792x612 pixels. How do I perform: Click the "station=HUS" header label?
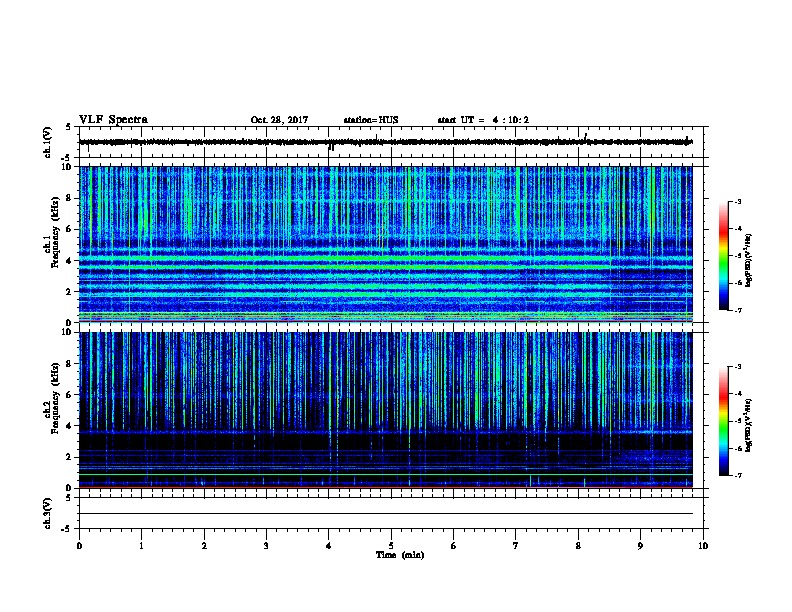pos(371,120)
